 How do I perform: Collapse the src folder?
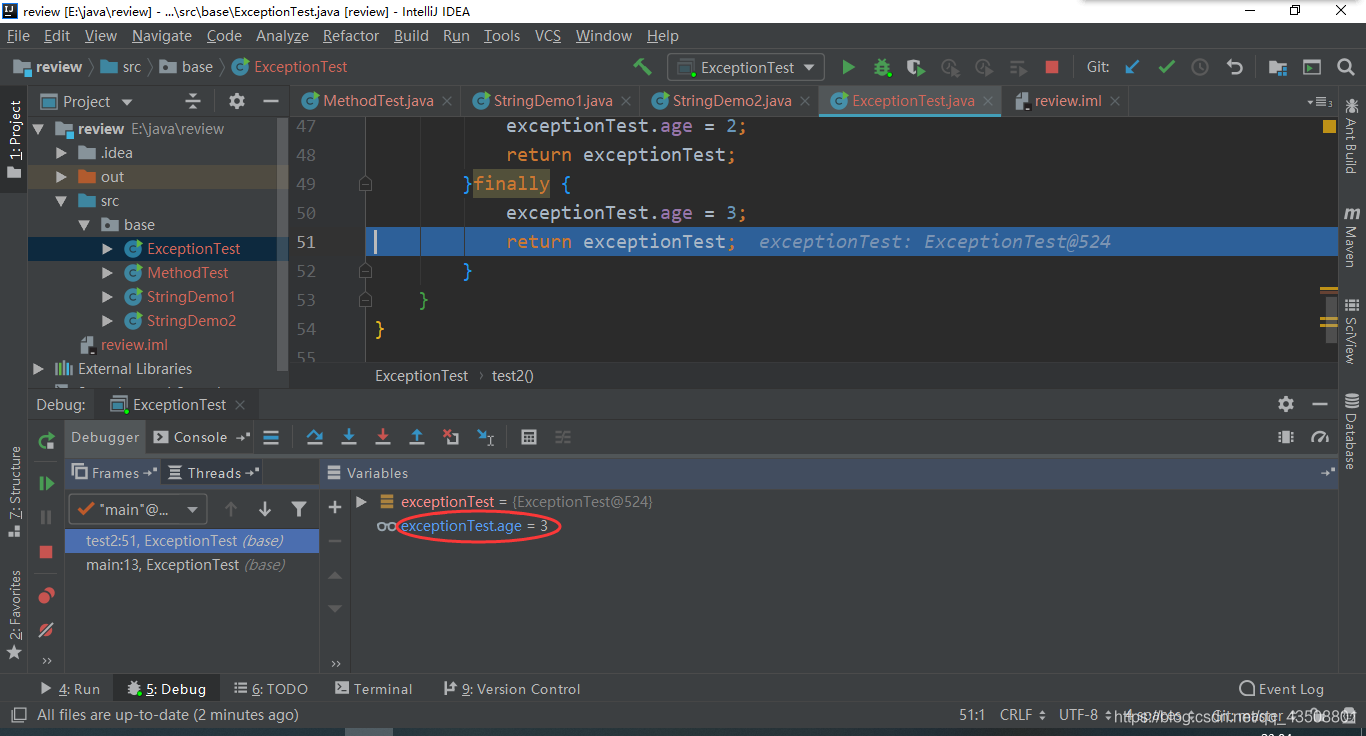(62, 201)
